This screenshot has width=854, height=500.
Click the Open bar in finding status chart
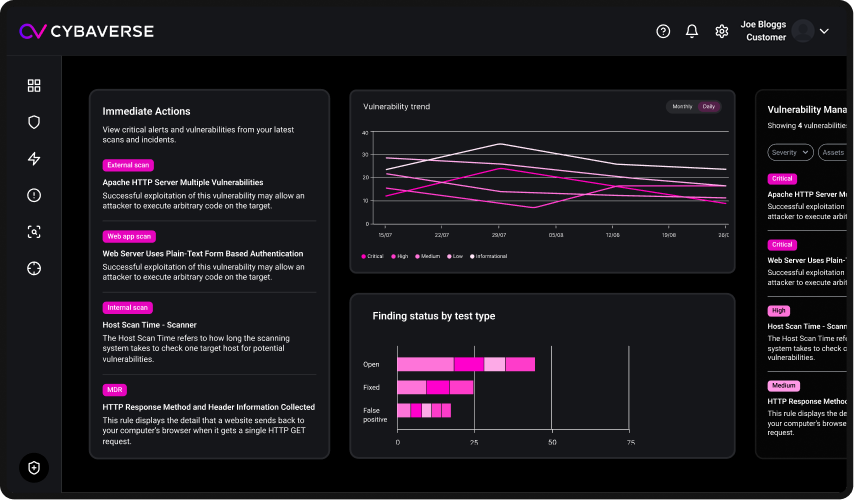tap(466, 364)
